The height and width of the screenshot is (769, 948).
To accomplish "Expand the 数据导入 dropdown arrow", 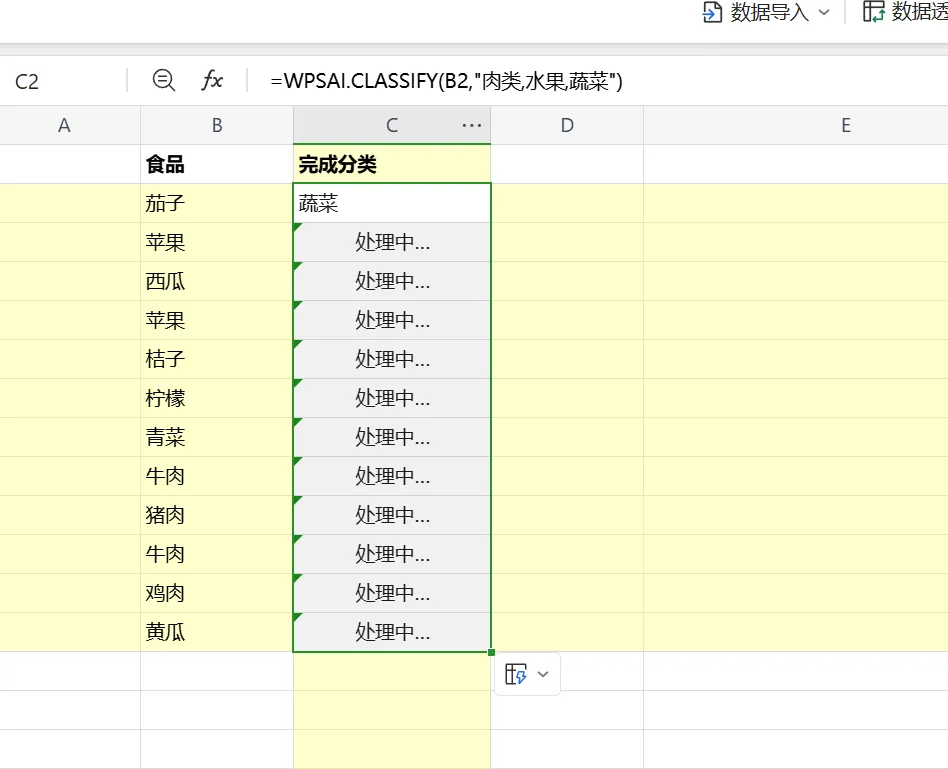I will 823,12.
